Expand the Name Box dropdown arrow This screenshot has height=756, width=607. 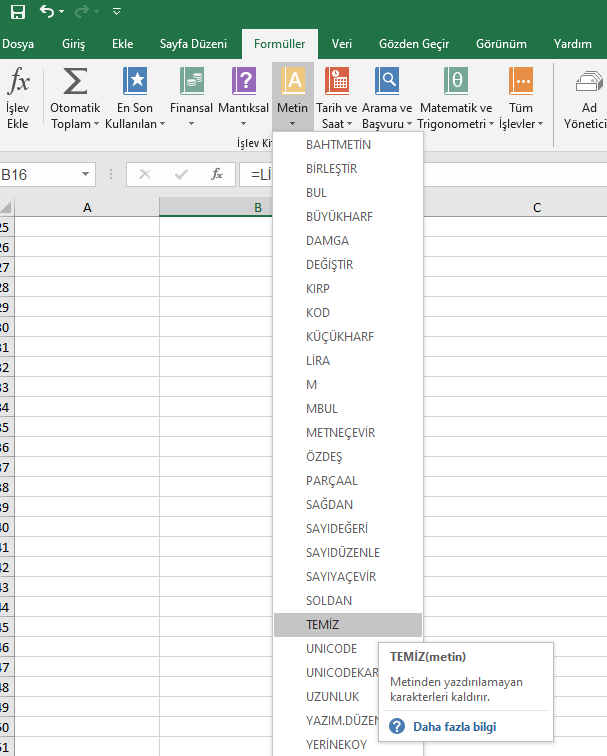[85, 174]
